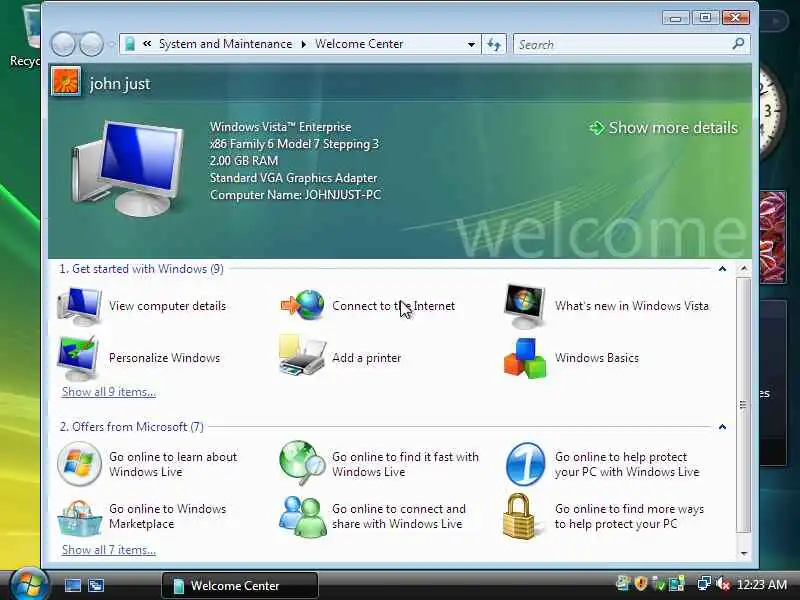Click 1. Get started with Windows (9) heading
The width and height of the screenshot is (800, 600).
click(141, 269)
